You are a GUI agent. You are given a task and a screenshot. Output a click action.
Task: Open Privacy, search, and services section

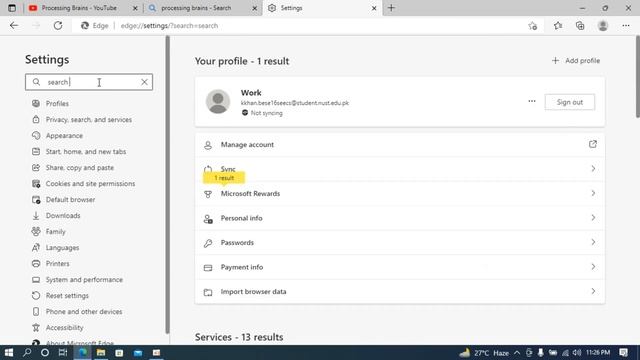89,120
